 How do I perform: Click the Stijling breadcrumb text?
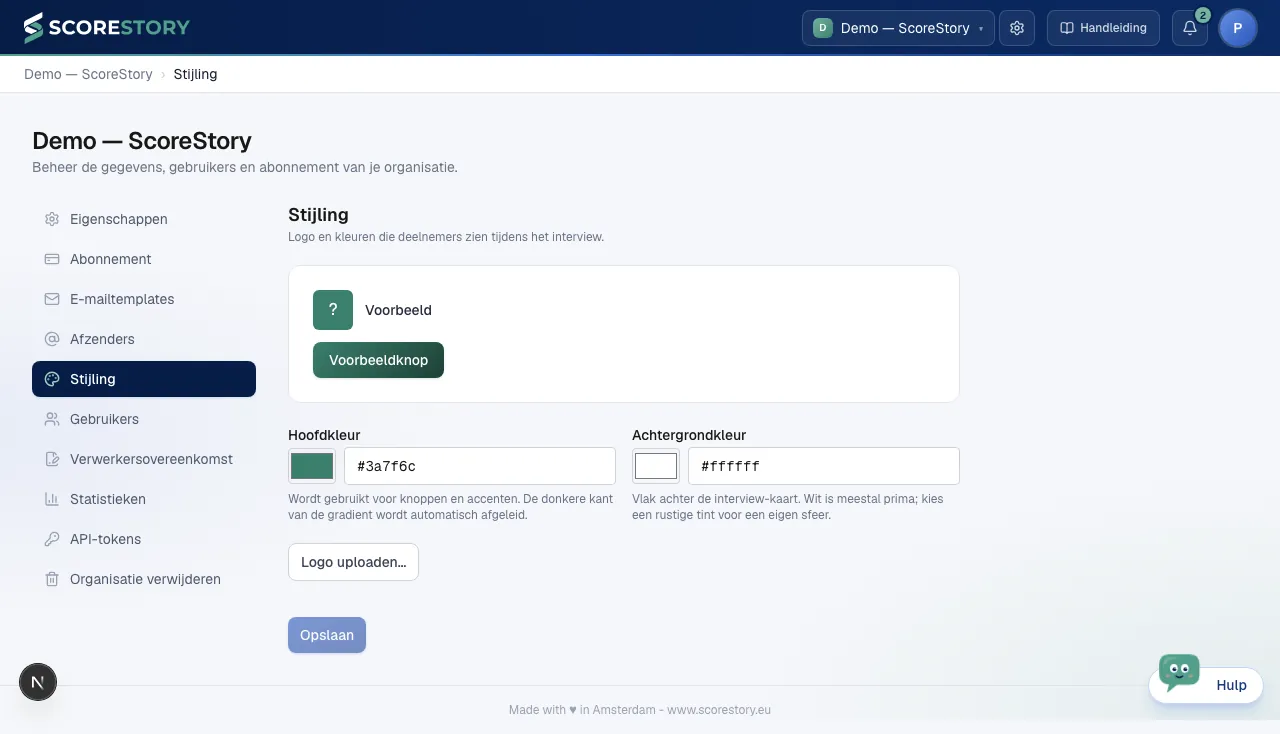click(x=195, y=74)
